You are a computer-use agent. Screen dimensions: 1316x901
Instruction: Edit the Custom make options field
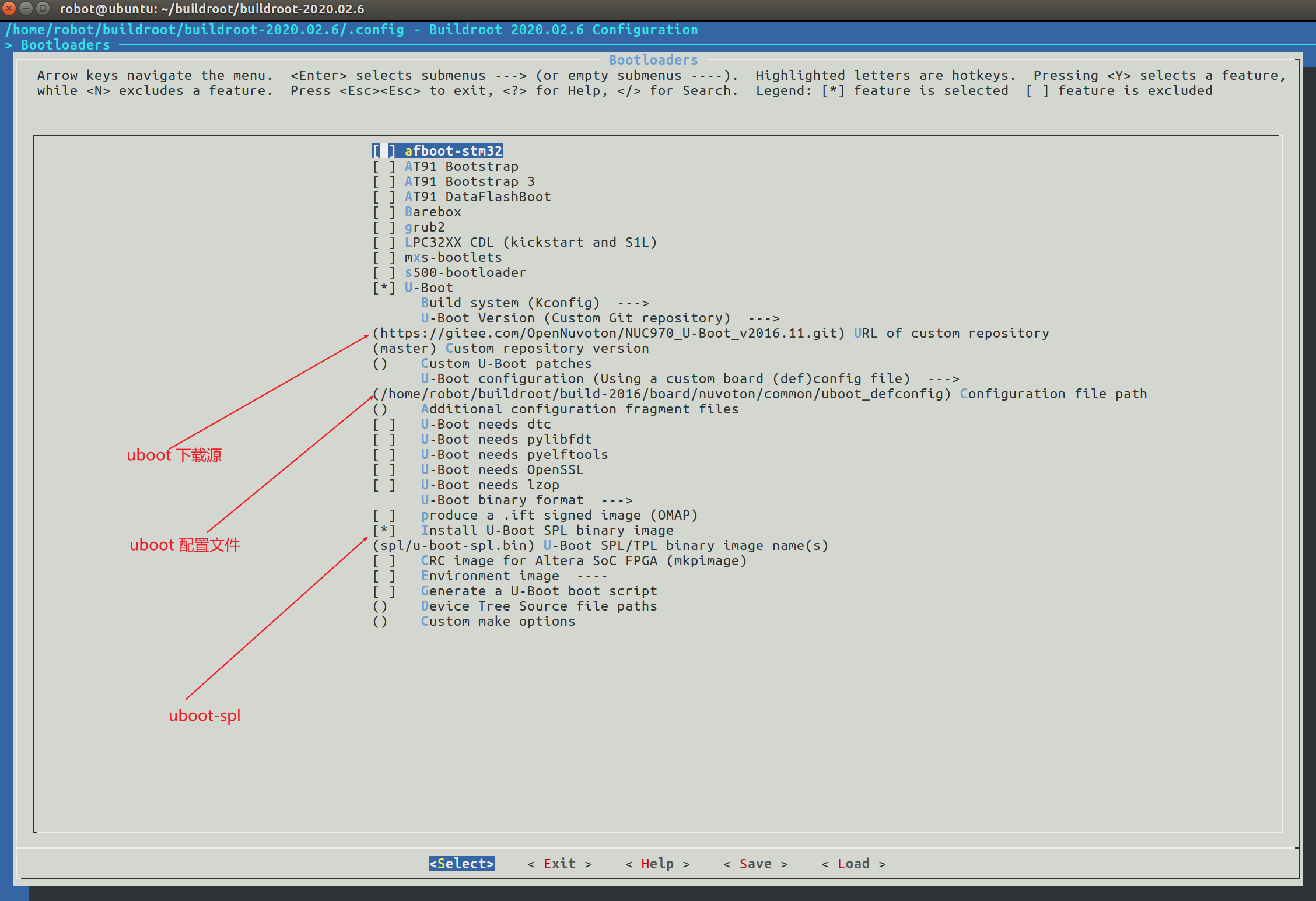pyautogui.click(x=474, y=621)
